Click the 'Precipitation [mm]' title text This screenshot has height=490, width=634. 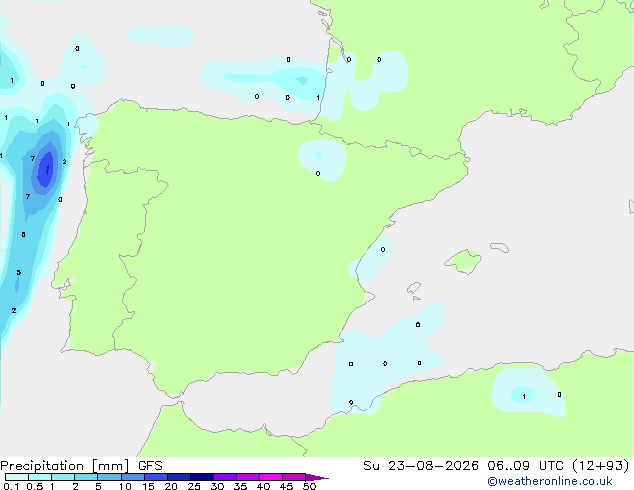[65, 466]
